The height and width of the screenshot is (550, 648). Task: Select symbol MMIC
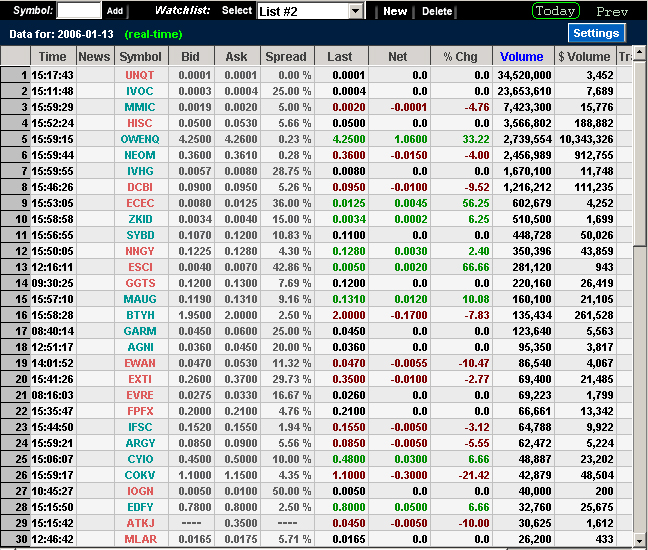(x=140, y=107)
